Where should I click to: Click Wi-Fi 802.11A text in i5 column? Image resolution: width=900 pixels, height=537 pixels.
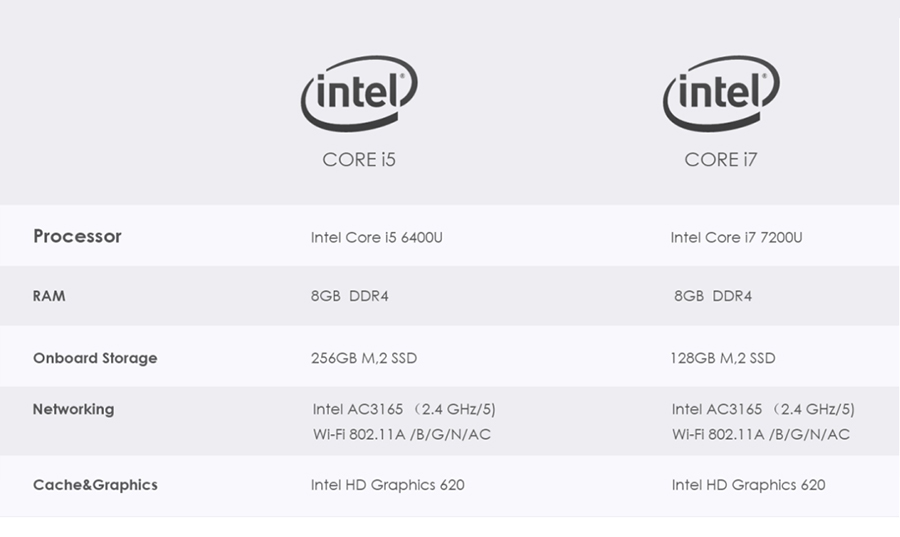[x=359, y=434]
